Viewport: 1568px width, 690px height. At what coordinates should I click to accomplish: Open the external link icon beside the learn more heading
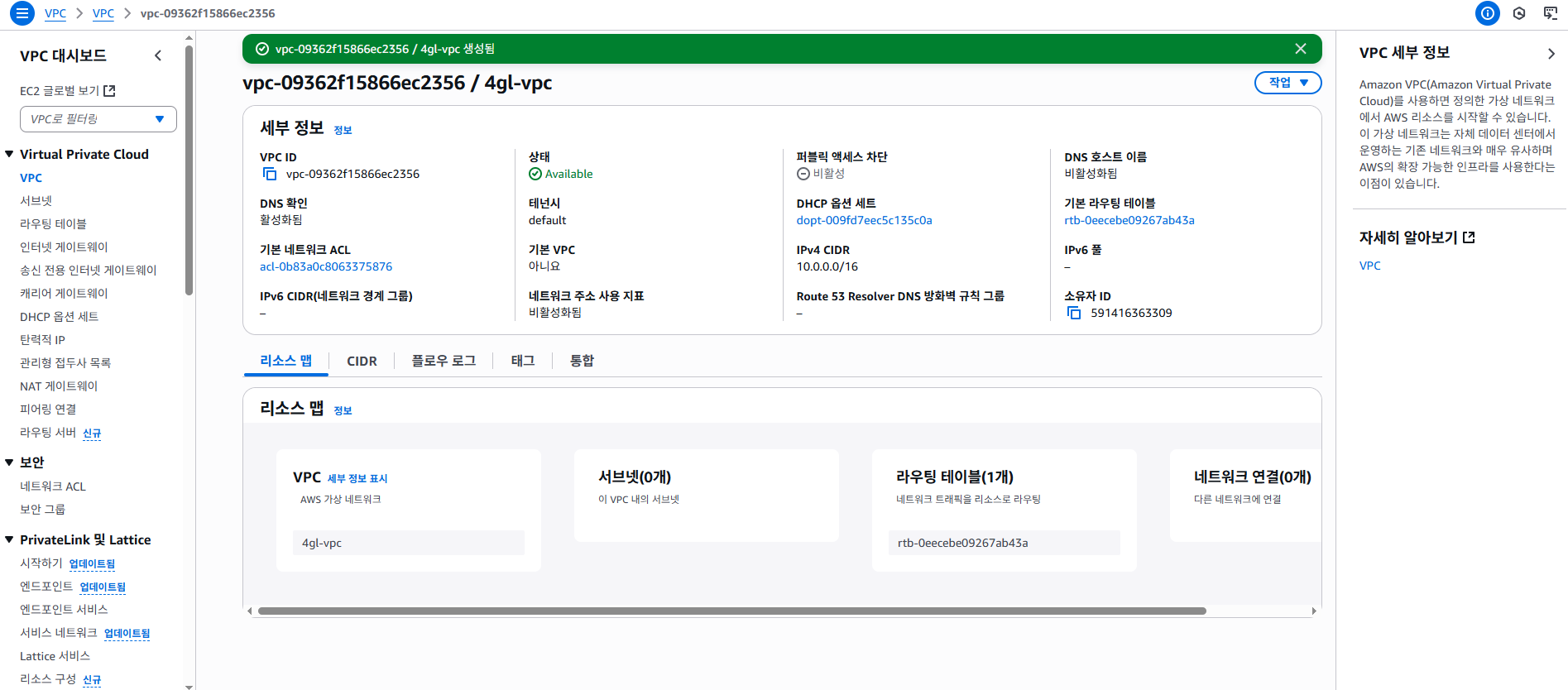click(1469, 237)
